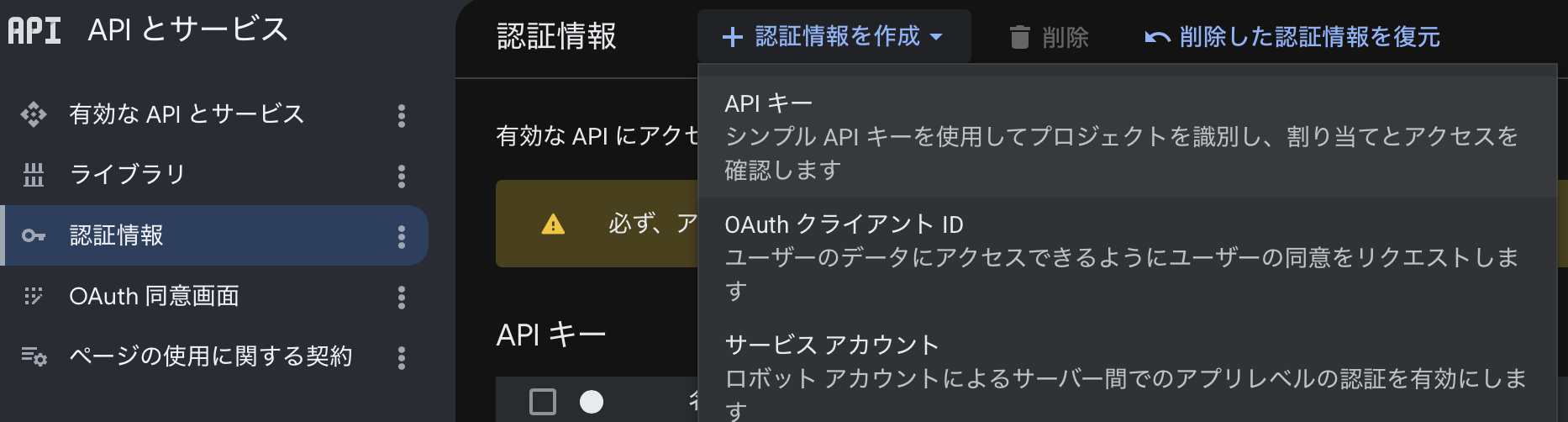Click the yellow warning triangle icon
This screenshot has width=1568, height=422.
pyautogui.click(x=553, y=224)
